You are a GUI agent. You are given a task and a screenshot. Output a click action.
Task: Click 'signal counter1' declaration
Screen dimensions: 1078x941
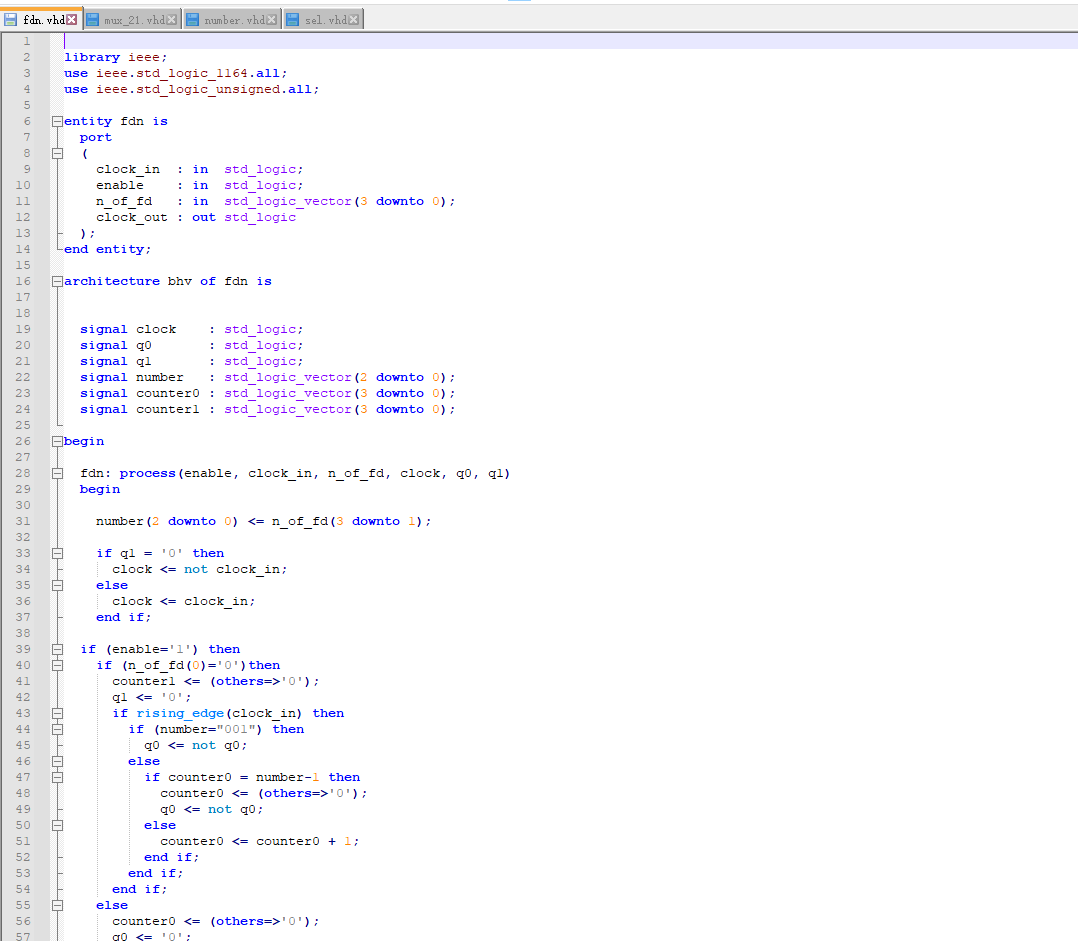click(267, 409)
